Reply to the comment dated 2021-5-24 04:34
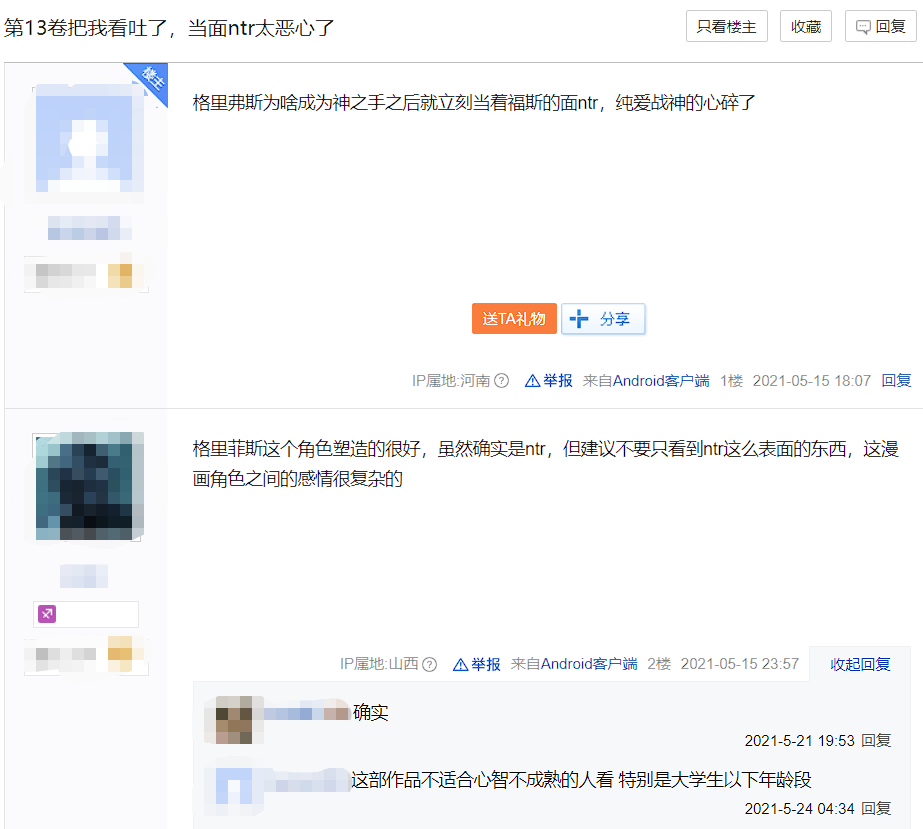Image resolution: width=923 pixels, height=829 pixels. click(875, 809)
